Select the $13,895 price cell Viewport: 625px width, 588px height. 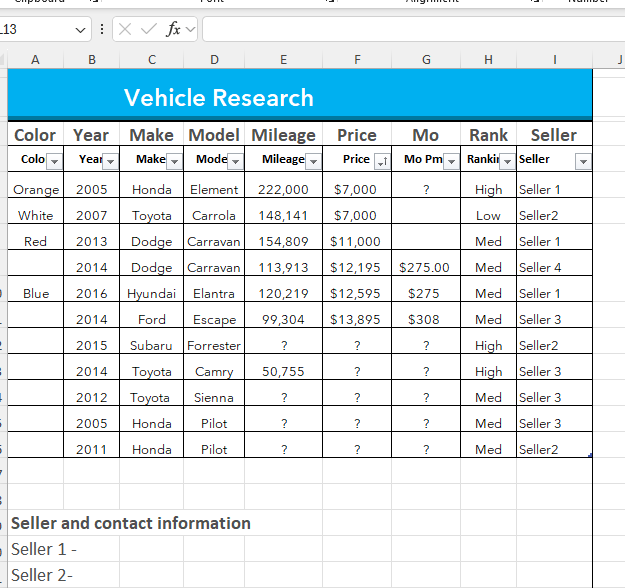(357, 315)
